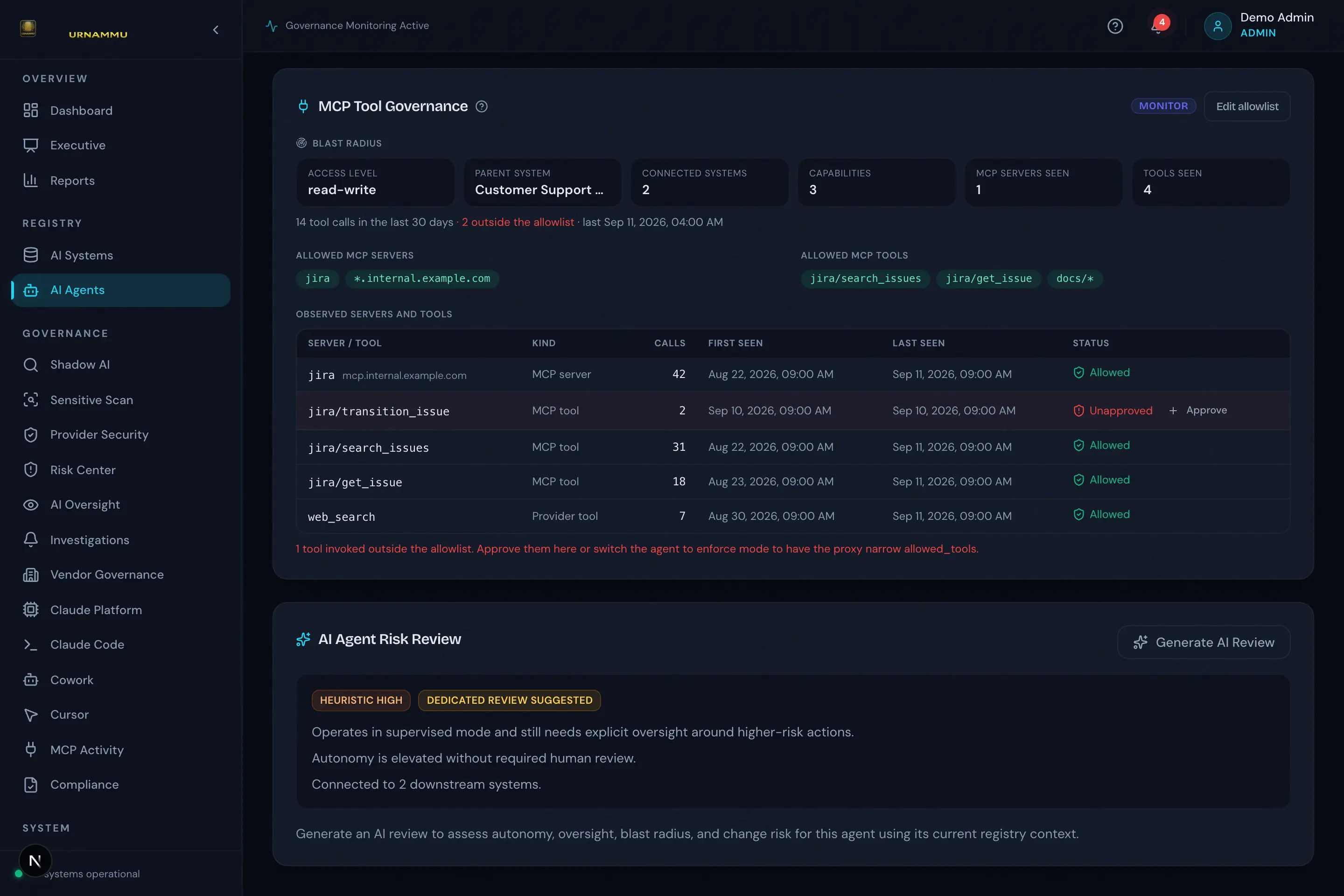Viewport: 1344px width, 896px height.
Task: Navigate to AI Systems registry
Action: [120, 255]
